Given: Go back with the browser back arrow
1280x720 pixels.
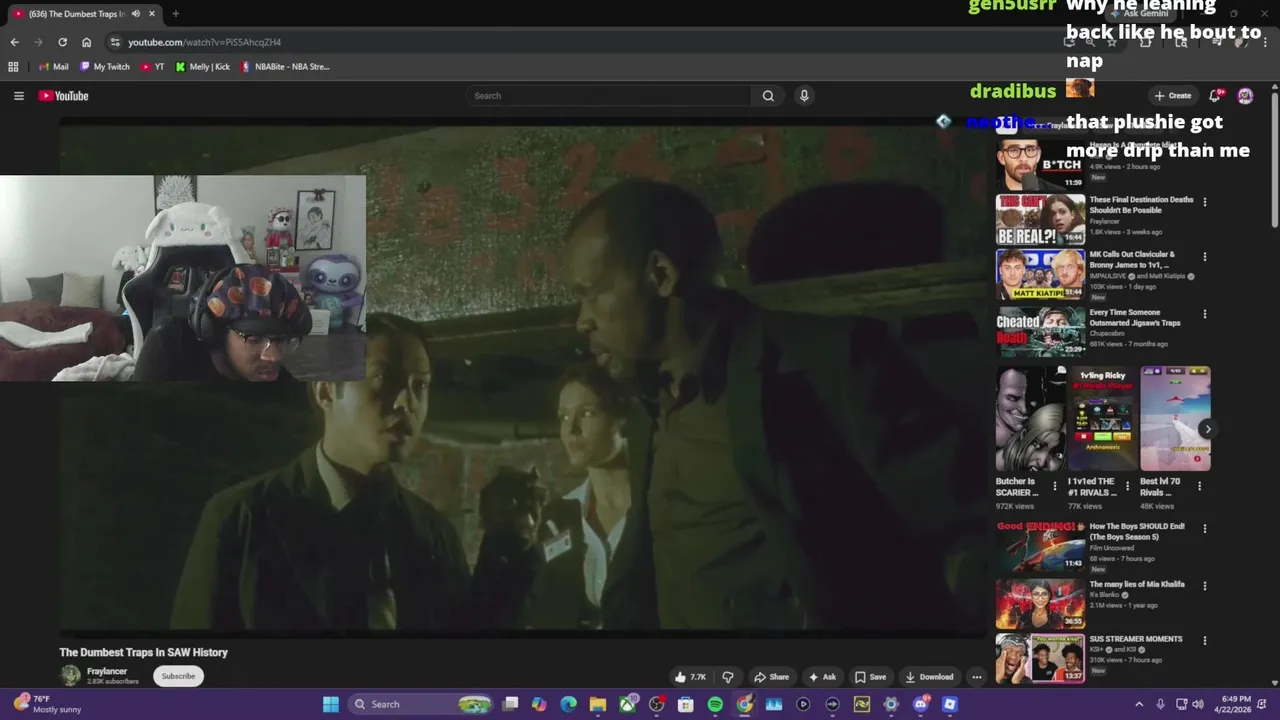Looking at the screenshot, I should 14,42.
